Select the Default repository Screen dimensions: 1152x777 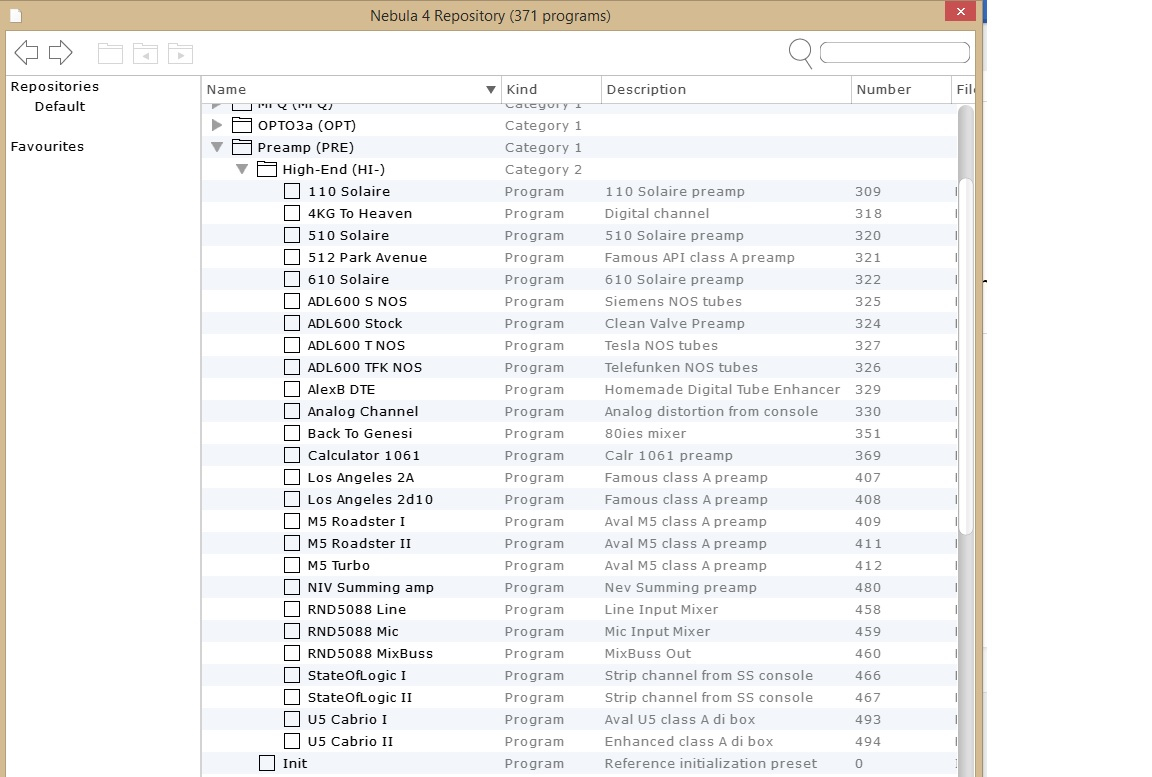(x=59, y=106)
